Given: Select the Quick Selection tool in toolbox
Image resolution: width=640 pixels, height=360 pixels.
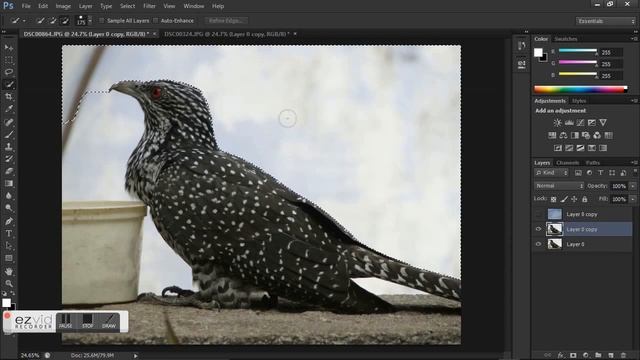Looking at the screenshot, I should click(9, 84).
